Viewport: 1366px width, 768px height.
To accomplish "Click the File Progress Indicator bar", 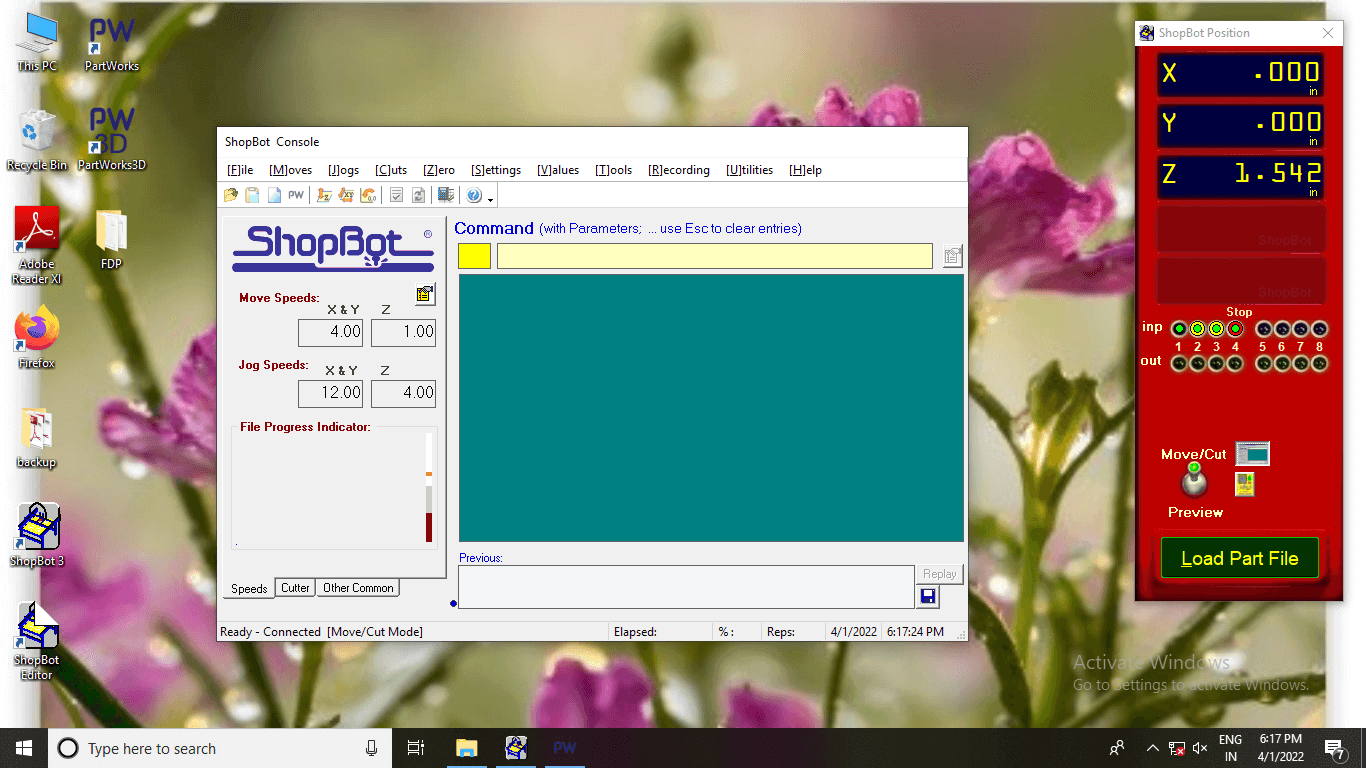I will pos(429,488).
